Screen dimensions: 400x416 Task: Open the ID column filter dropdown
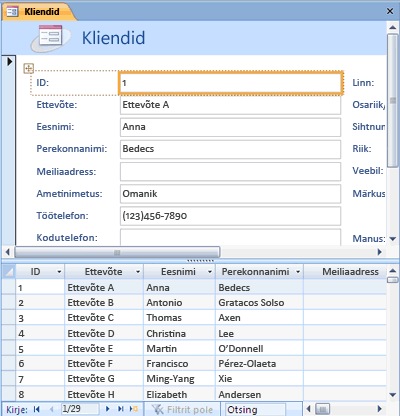coord(59,272)
